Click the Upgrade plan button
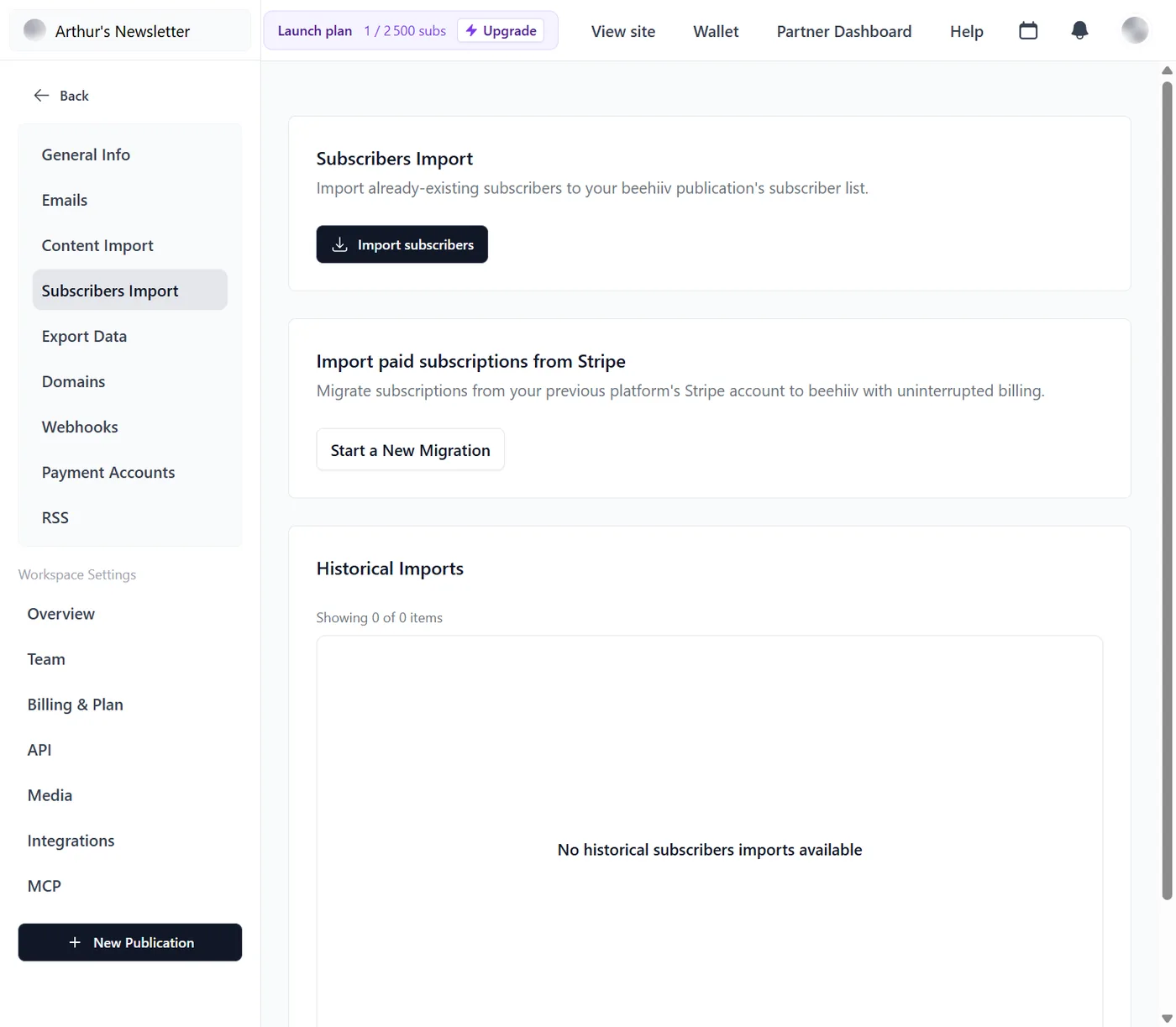Image resolution: width=1176 pixels, height=1027 pixels. click(x=501, y=31)
